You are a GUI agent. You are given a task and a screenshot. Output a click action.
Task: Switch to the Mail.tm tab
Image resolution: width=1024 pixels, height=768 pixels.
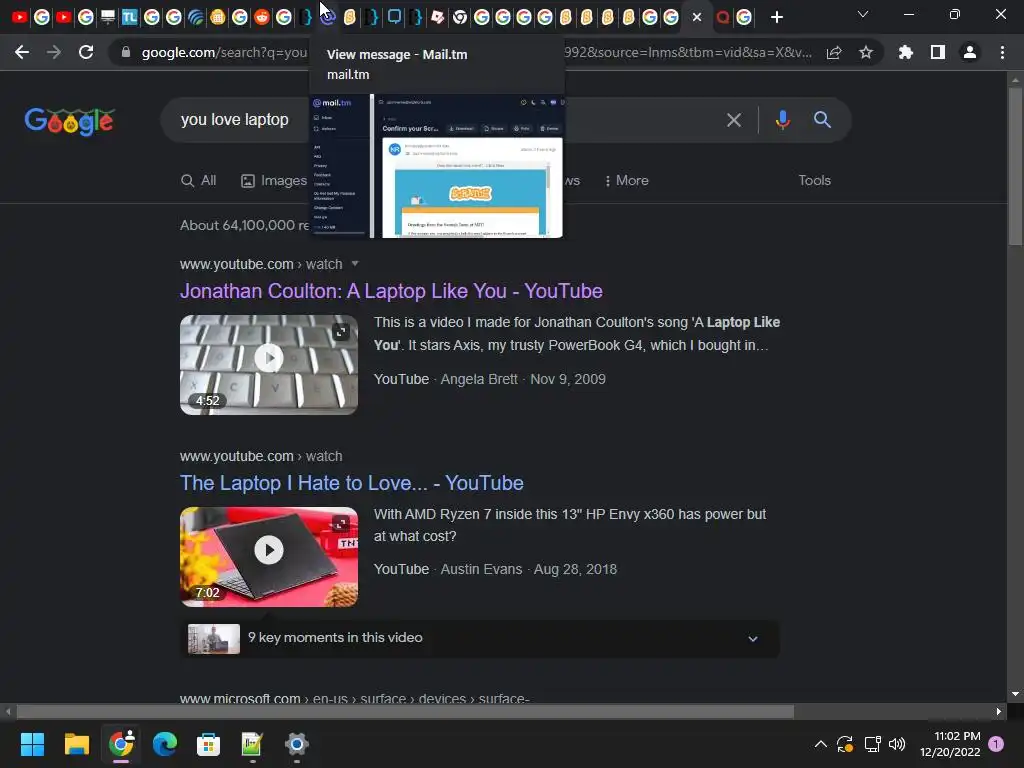[328, 18]
